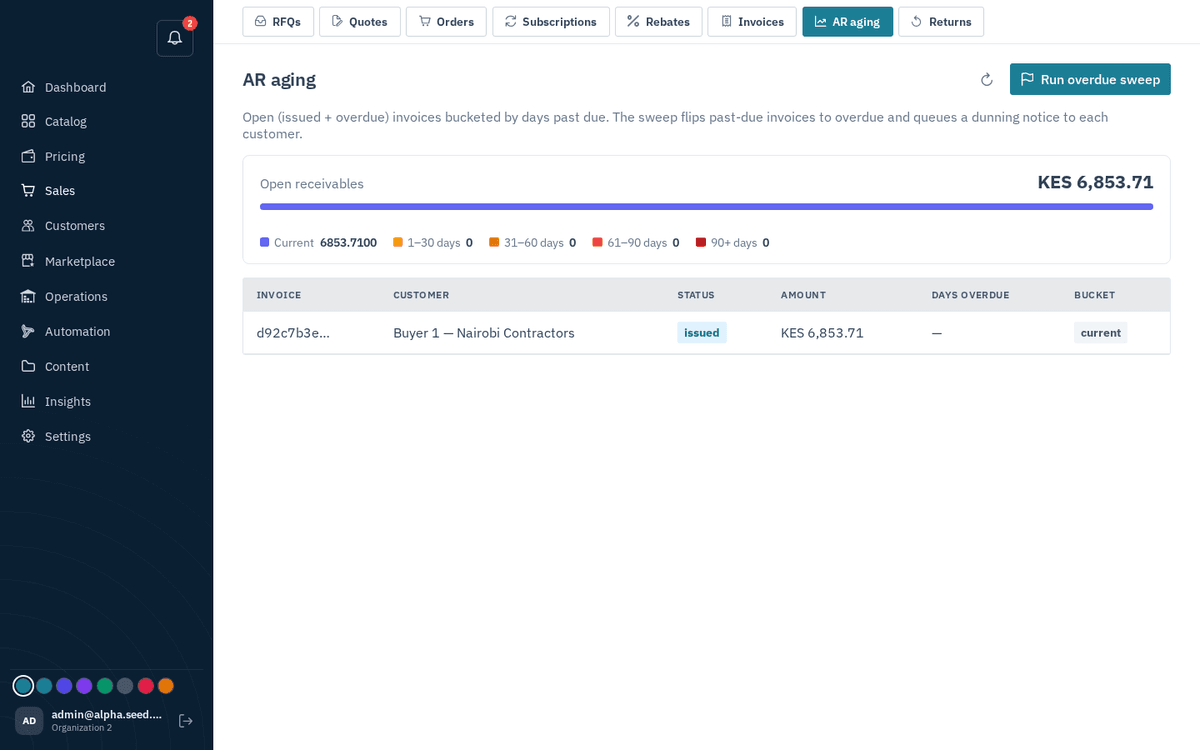Click the Customer column header

tap(421, 295)
